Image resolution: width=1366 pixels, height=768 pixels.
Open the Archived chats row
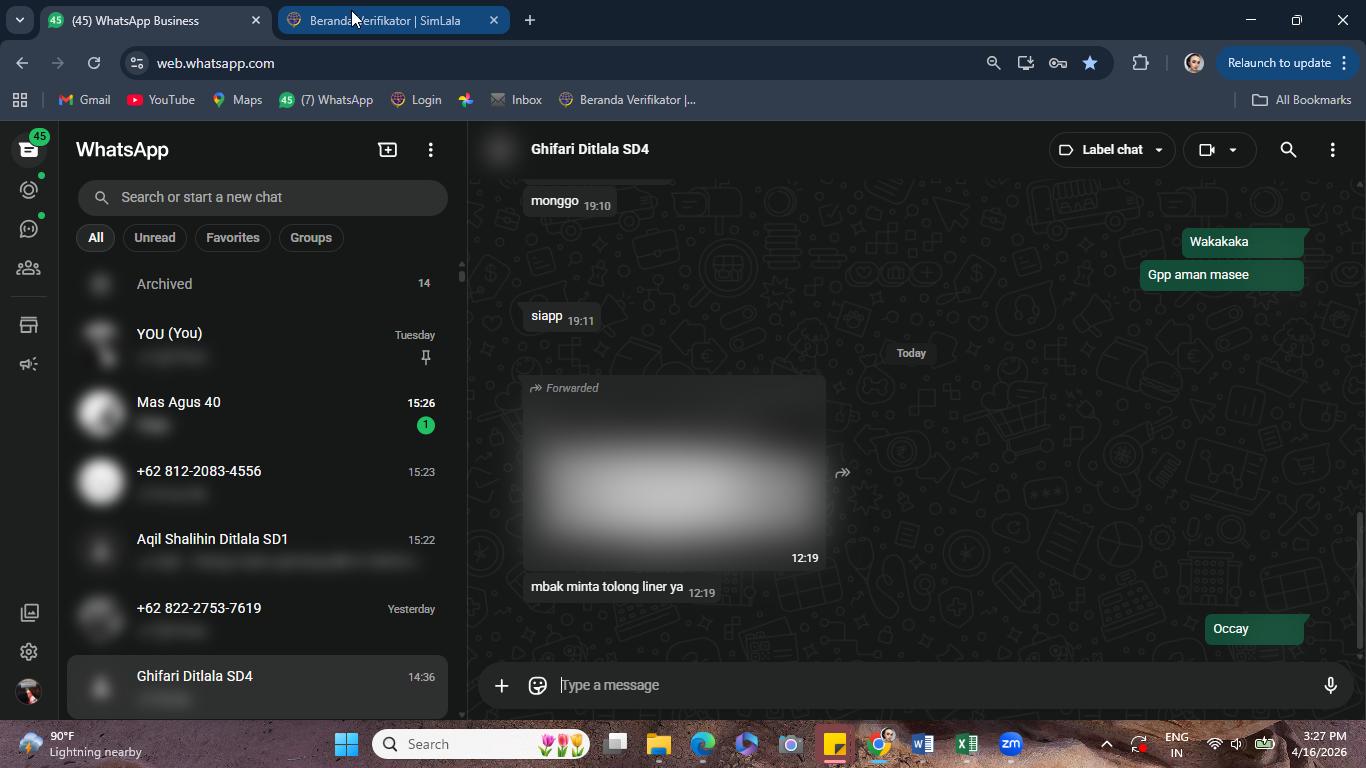[258, 284]
